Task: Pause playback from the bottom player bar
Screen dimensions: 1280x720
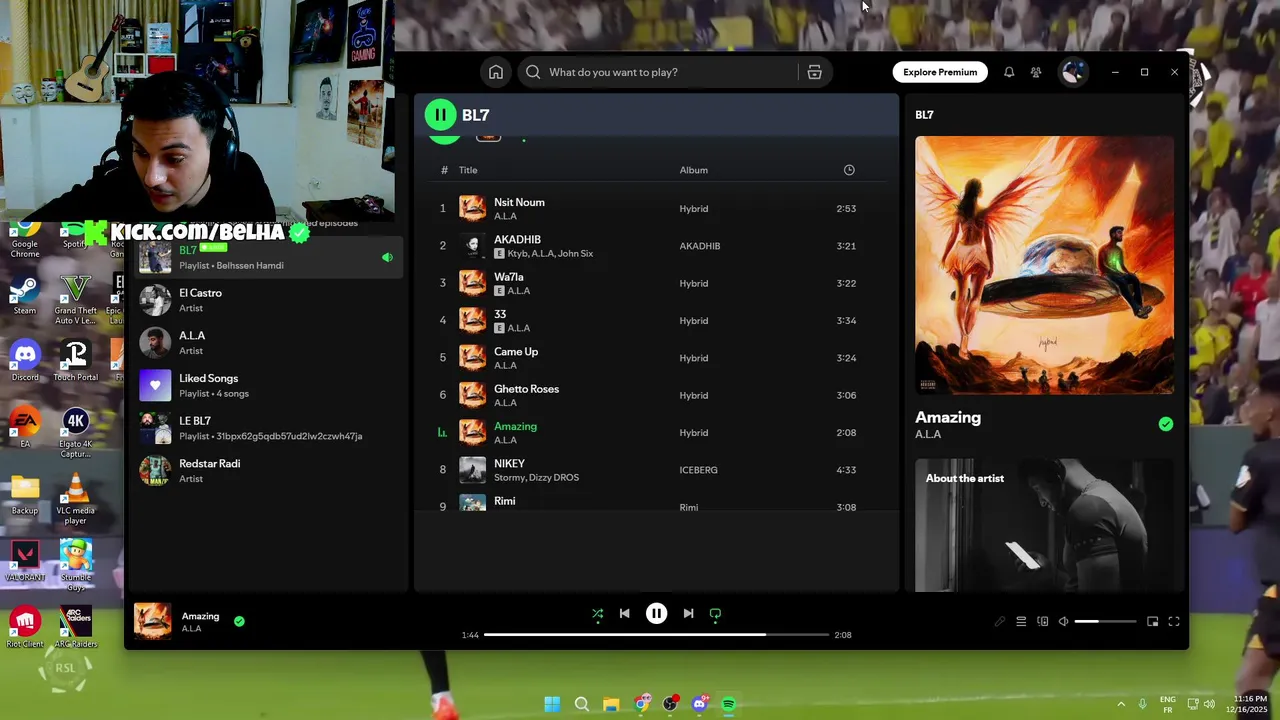Action: click(656, 614)
